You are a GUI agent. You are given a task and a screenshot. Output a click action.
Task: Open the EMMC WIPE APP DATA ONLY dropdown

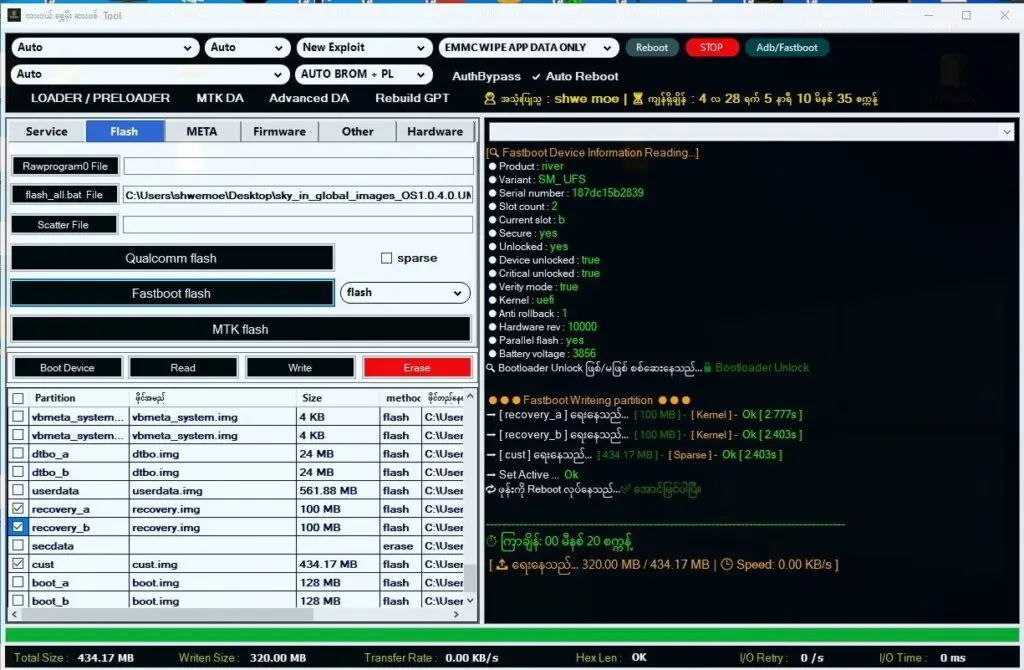click(527, 47)
